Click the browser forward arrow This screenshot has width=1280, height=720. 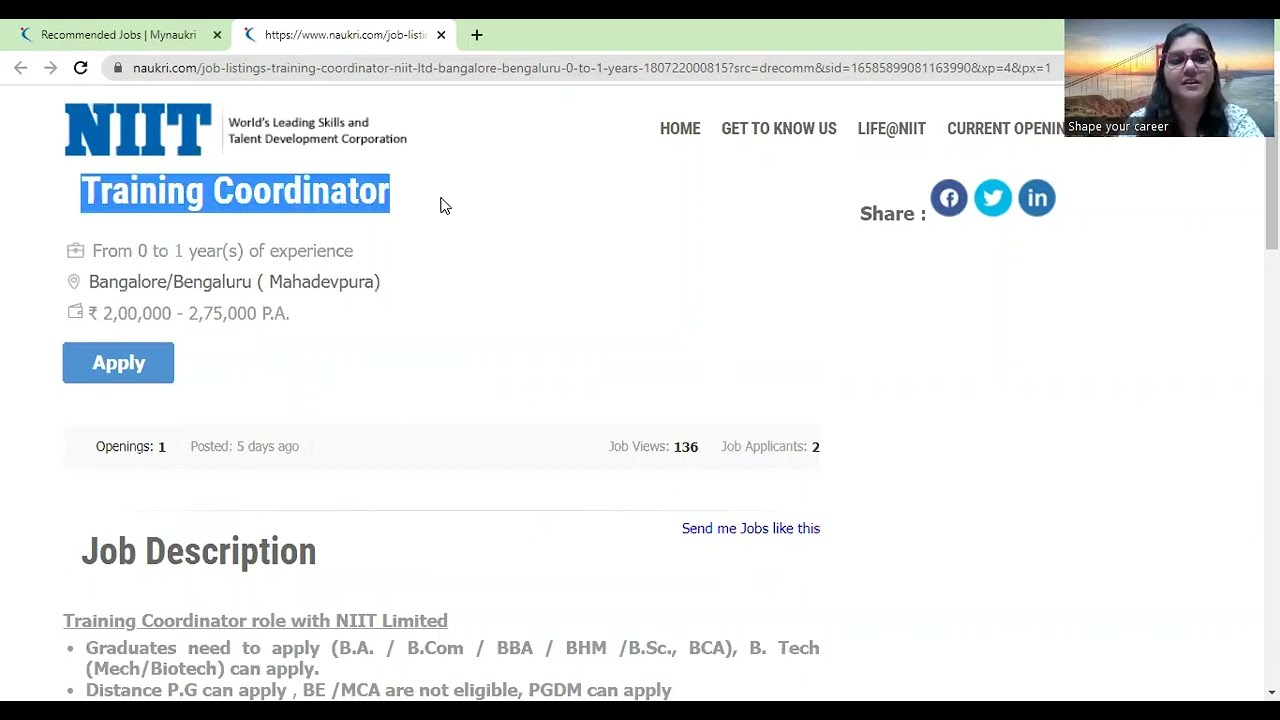click(50, 68)
